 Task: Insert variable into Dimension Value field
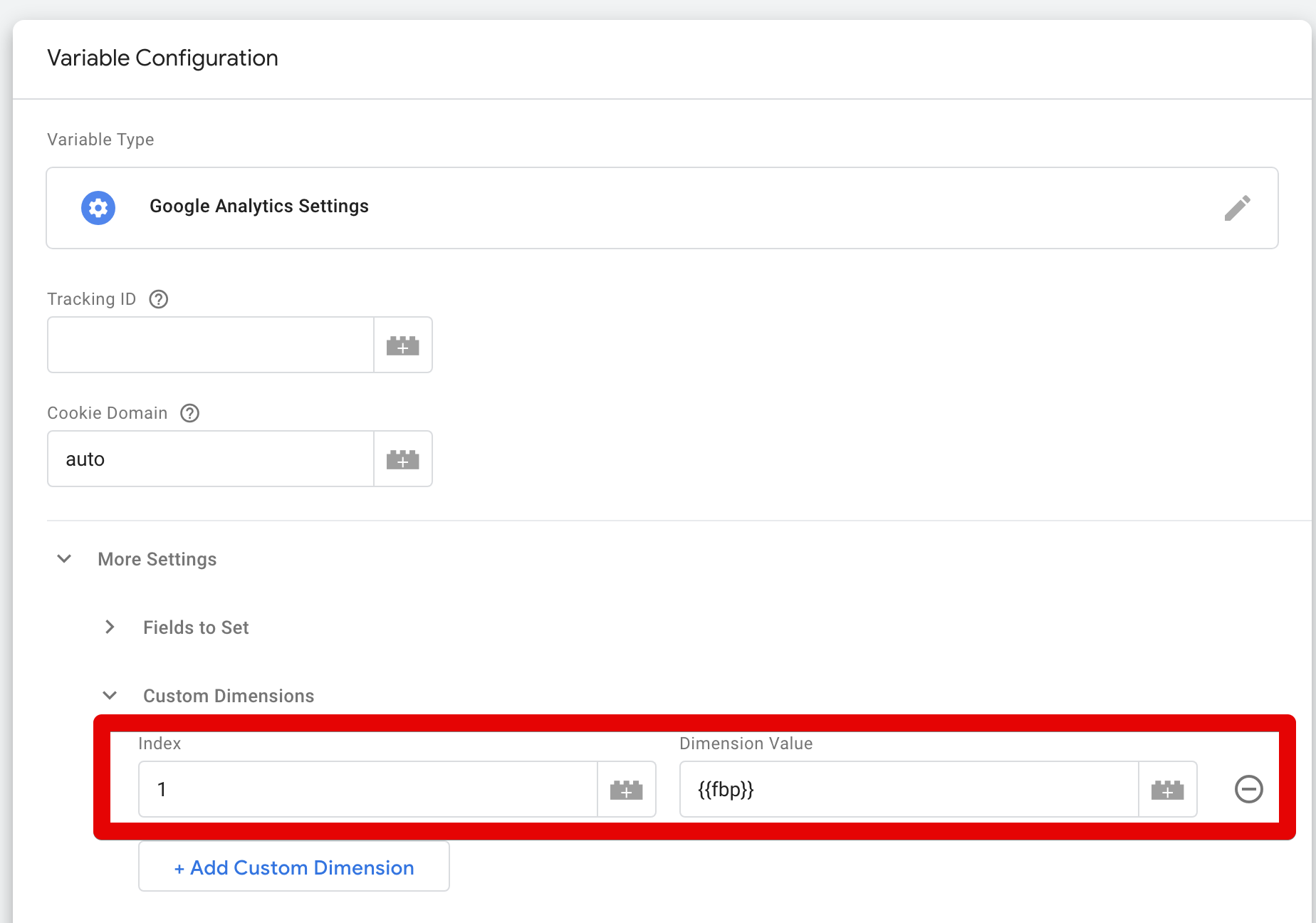(1168, 789)
